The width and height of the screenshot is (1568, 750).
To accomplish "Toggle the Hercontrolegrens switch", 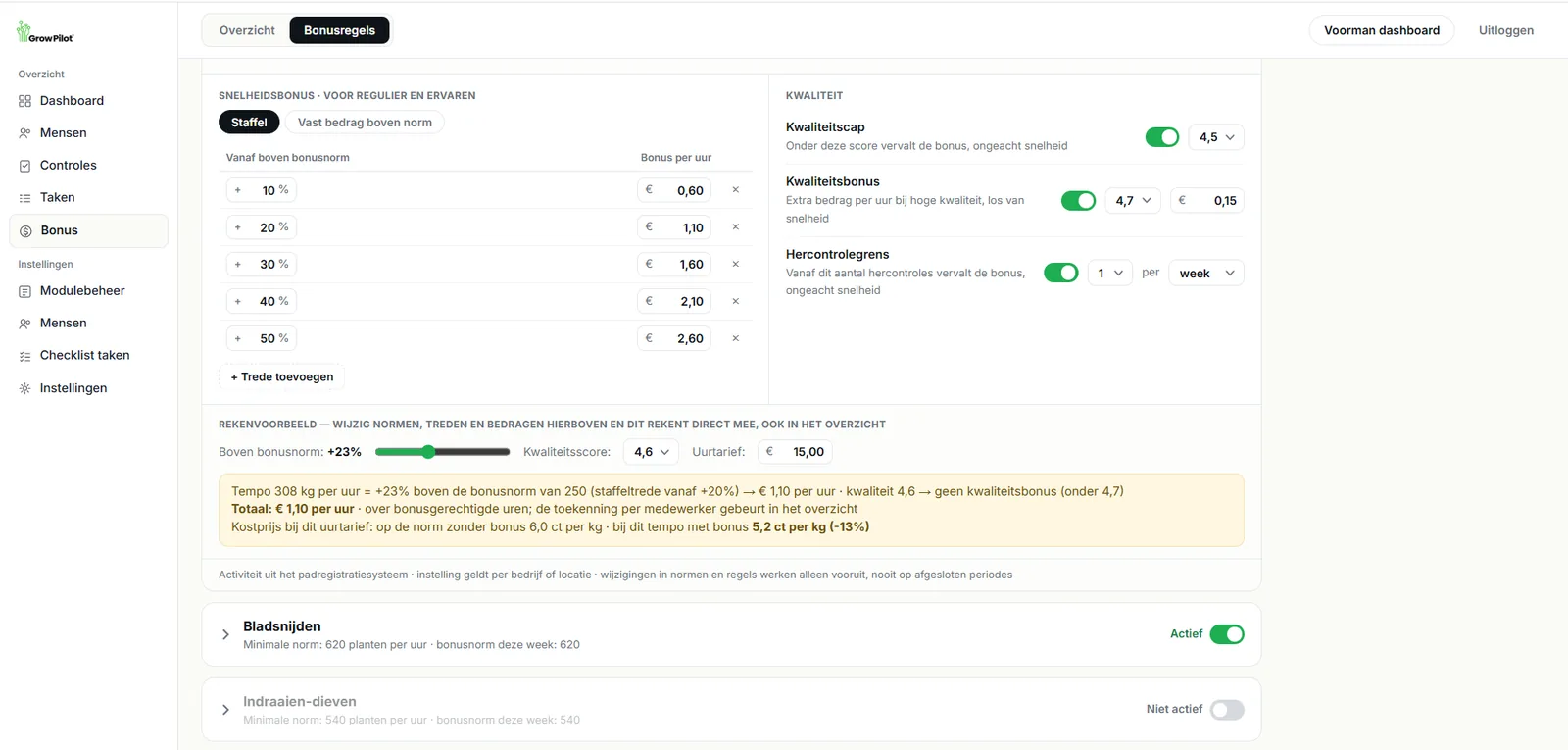I will pyautogui.click(x=1060, y=273).
